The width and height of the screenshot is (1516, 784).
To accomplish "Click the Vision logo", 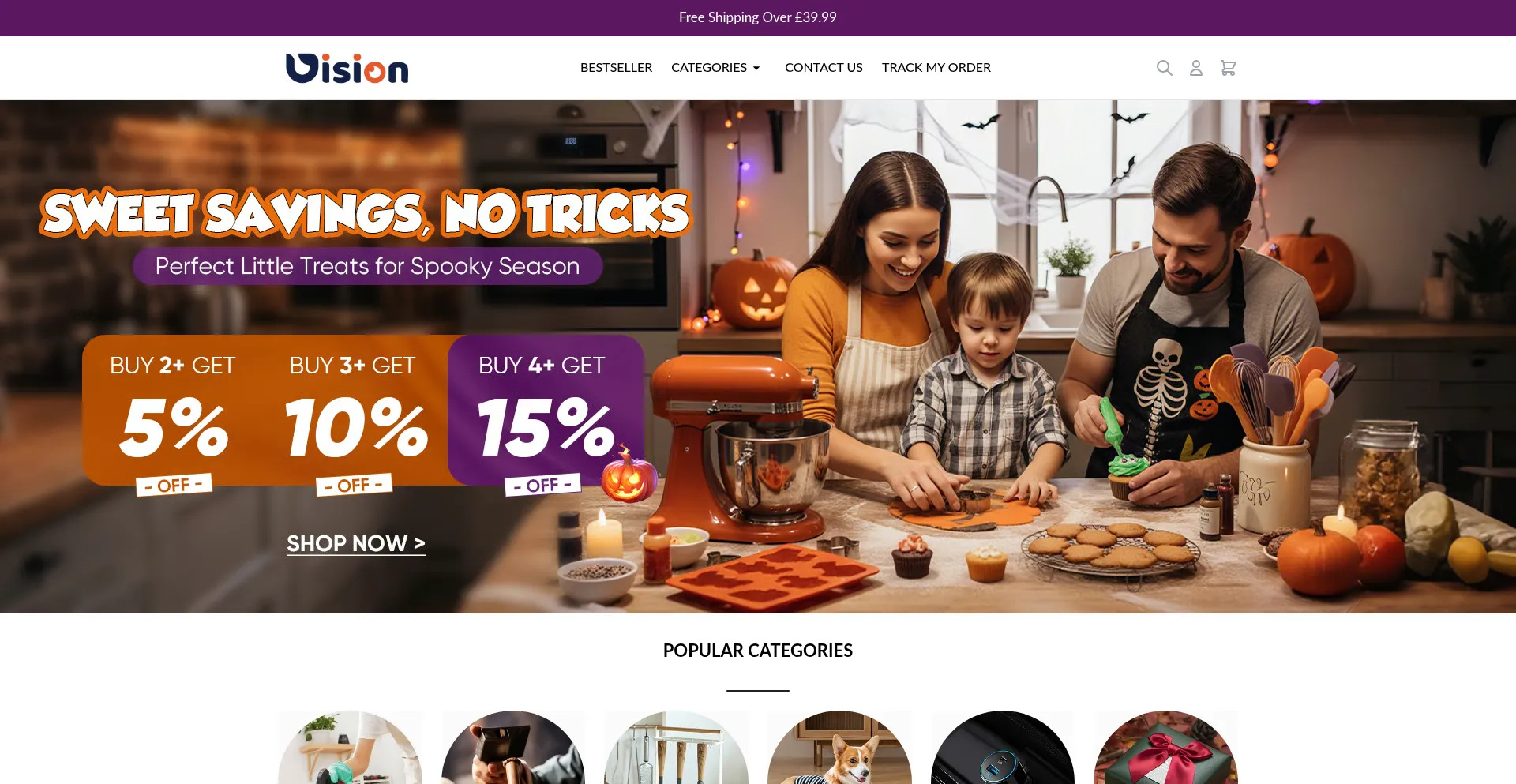I will click(x=347, y=68).
